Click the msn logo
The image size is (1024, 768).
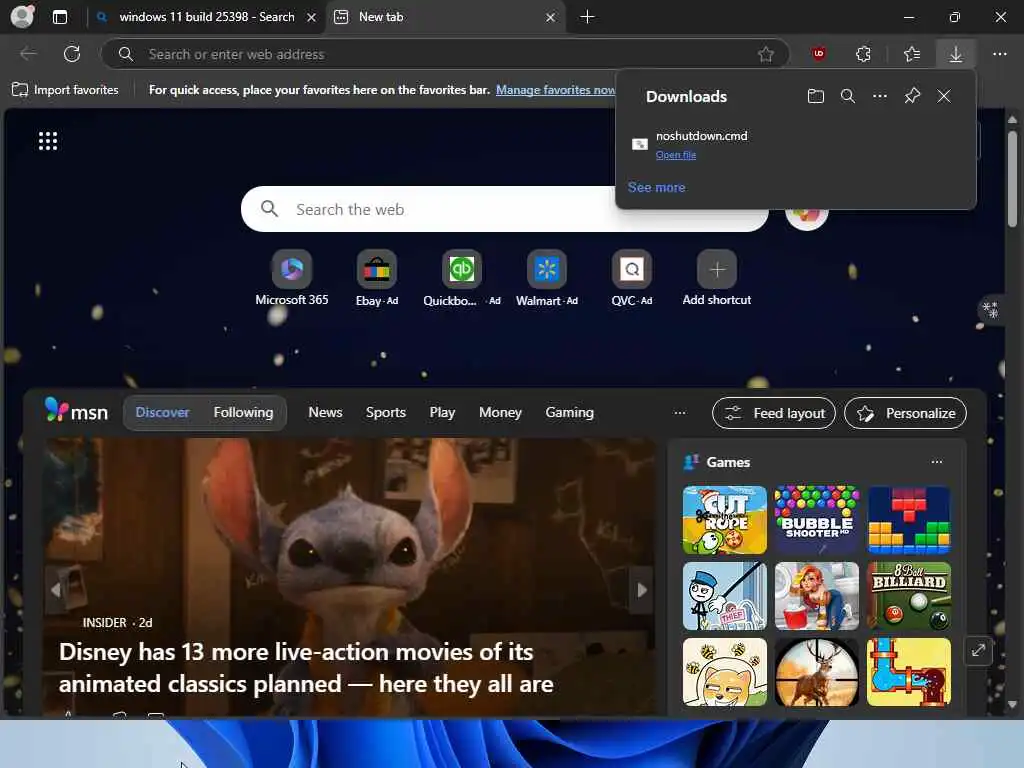(x=76, y=411)
